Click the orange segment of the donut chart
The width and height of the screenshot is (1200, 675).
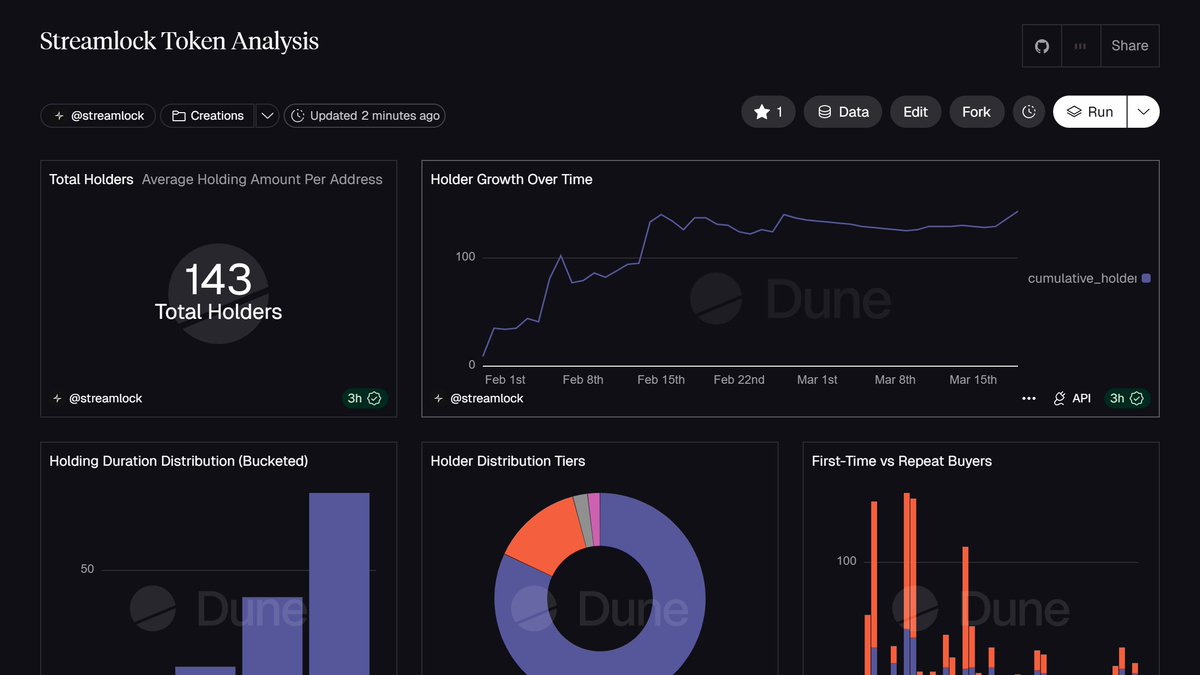tap(542, 534)
